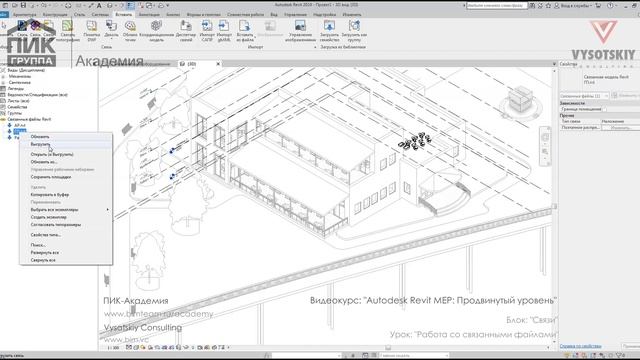Click the Exchange Apps cart icon

(x=598, y=6)
